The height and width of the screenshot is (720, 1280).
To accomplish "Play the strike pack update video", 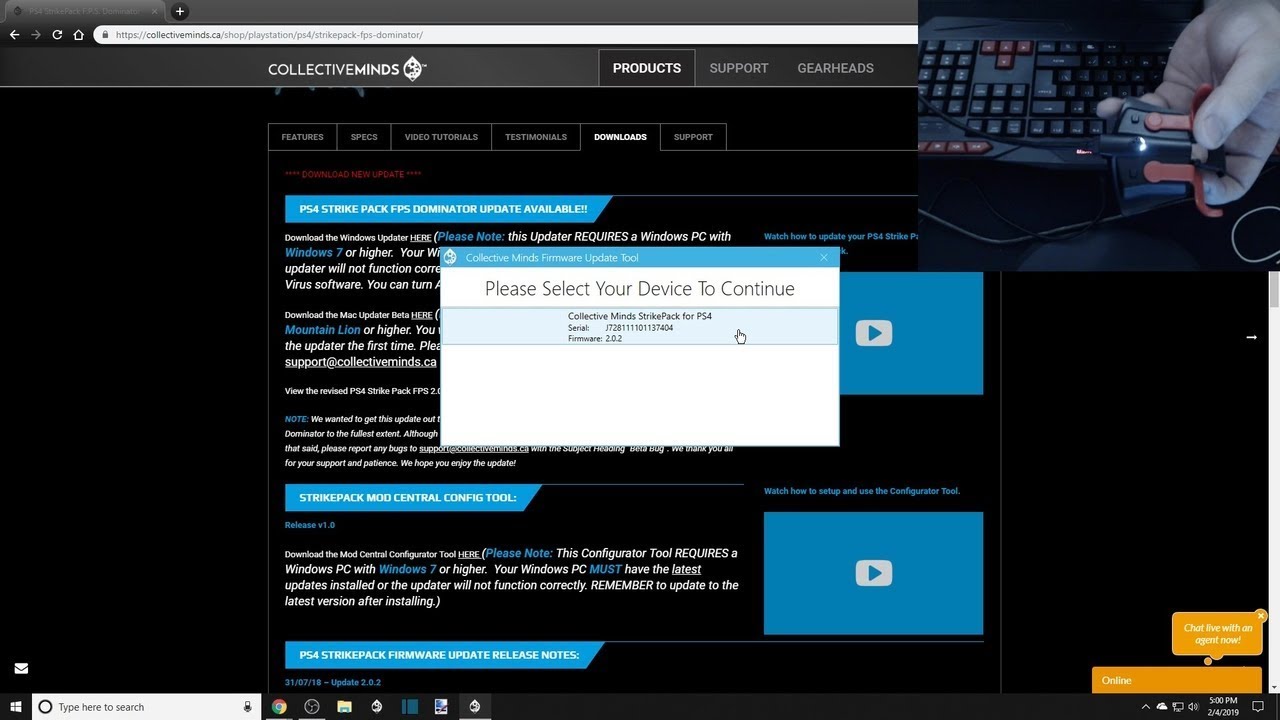I will 873,333.
